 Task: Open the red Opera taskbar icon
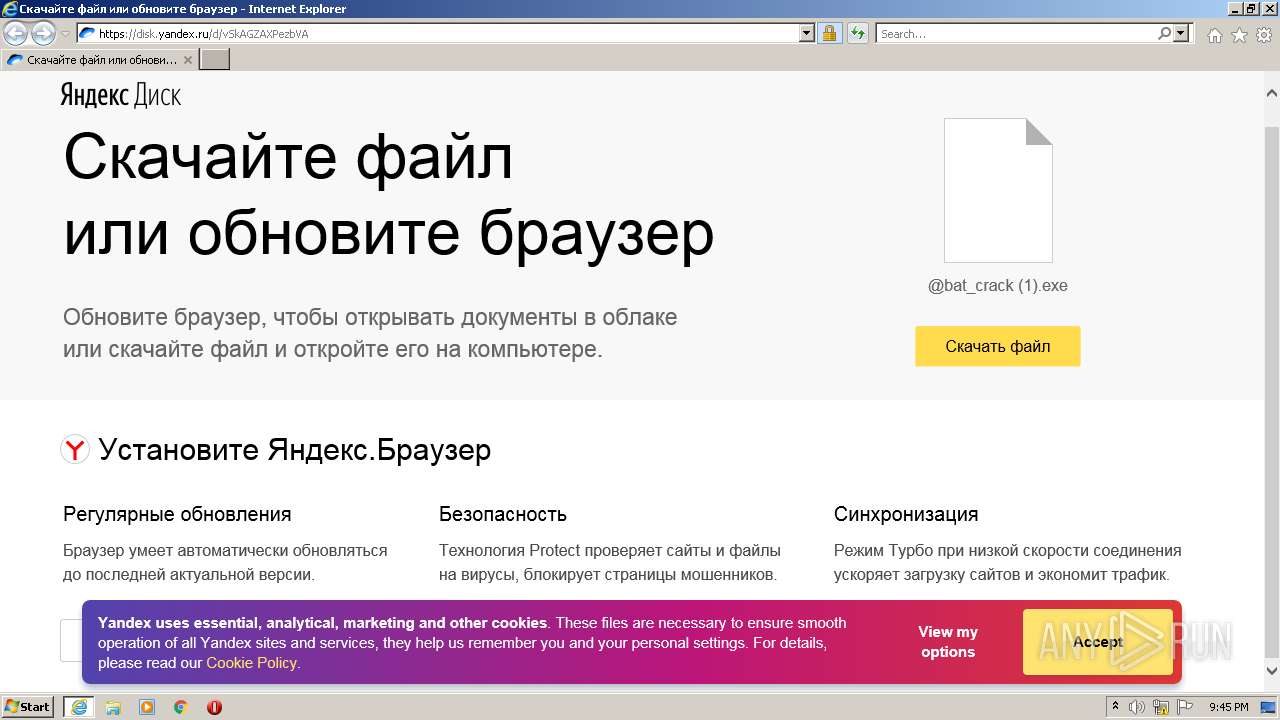(x=214, y=707)
